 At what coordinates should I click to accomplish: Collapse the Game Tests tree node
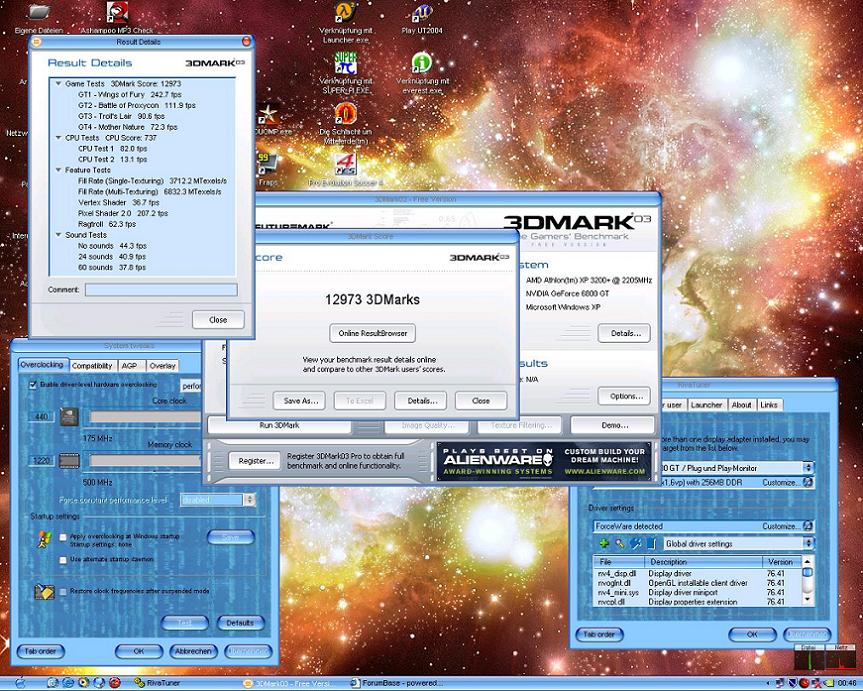tap(58, 84)
